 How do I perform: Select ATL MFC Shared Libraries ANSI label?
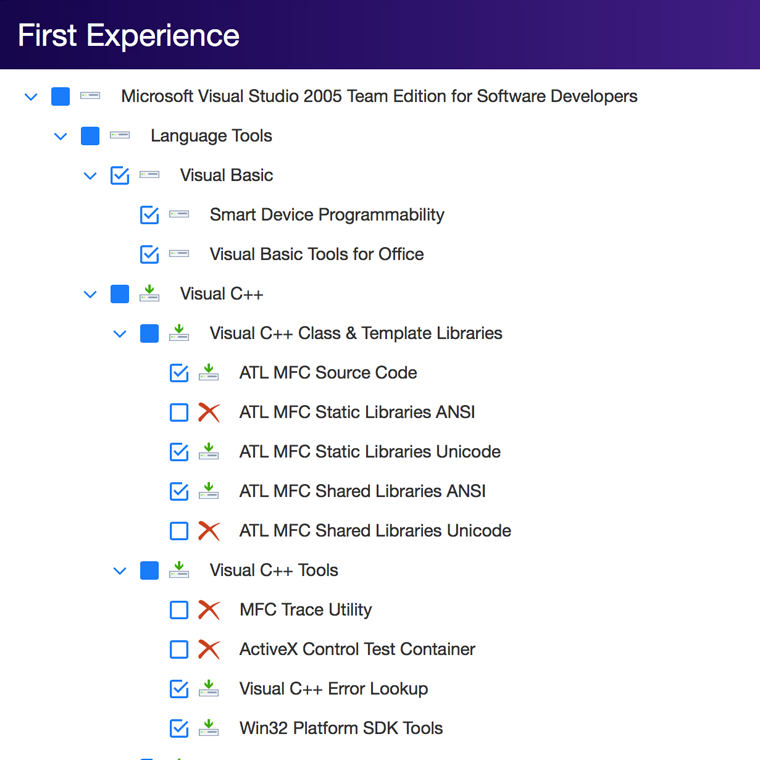click(x=363, y=491)
